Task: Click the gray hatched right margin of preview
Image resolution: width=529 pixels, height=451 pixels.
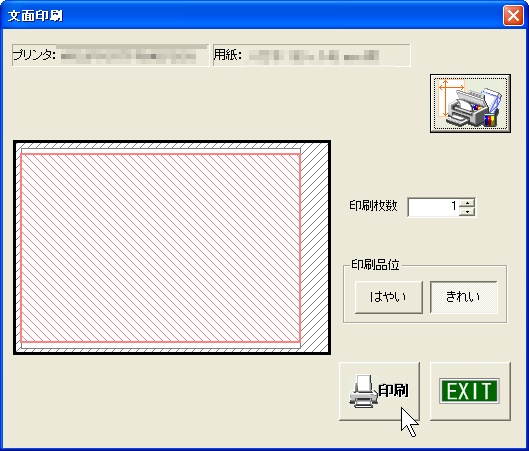Action: [314, 248]
